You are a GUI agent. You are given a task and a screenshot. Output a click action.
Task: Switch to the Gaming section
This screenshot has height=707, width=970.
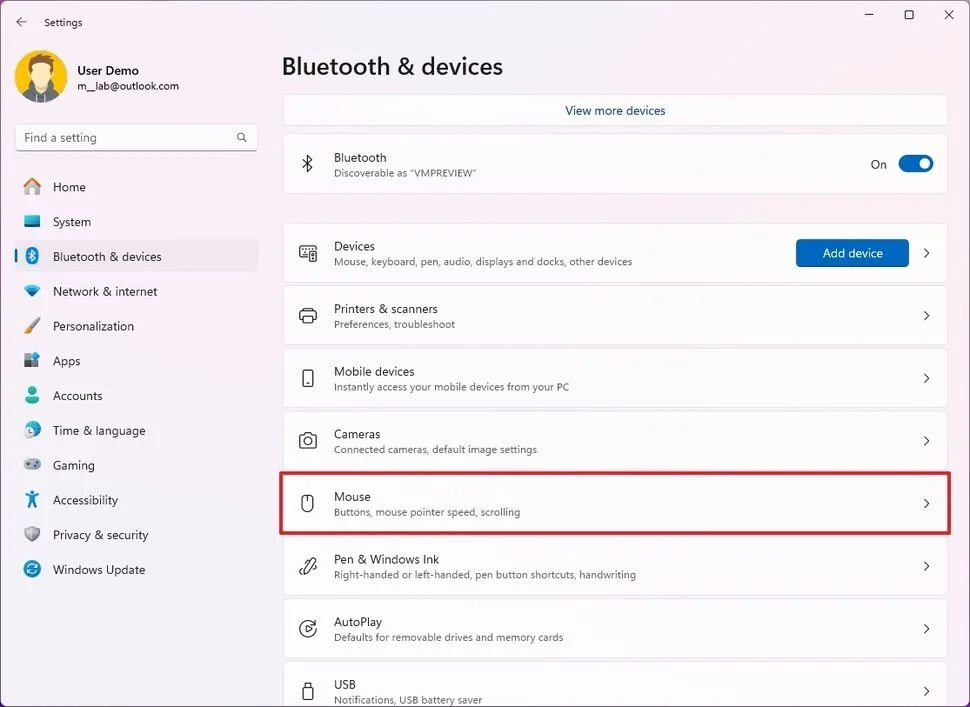pyautogui.click(x=72, y=465)
